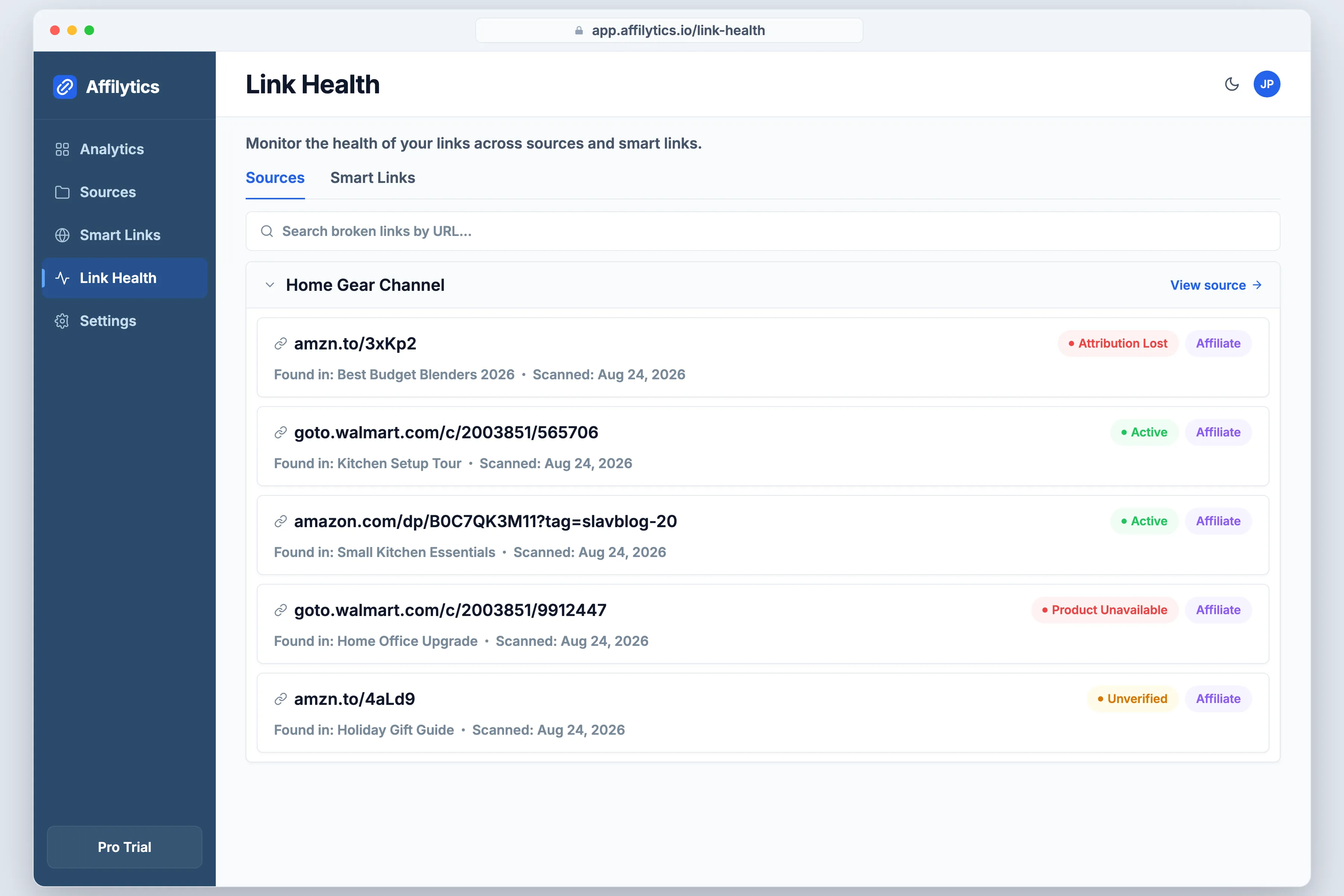Select Link Health in the sidebar
The width and height of the screenshot is (1344, 896).
(125, 278)
